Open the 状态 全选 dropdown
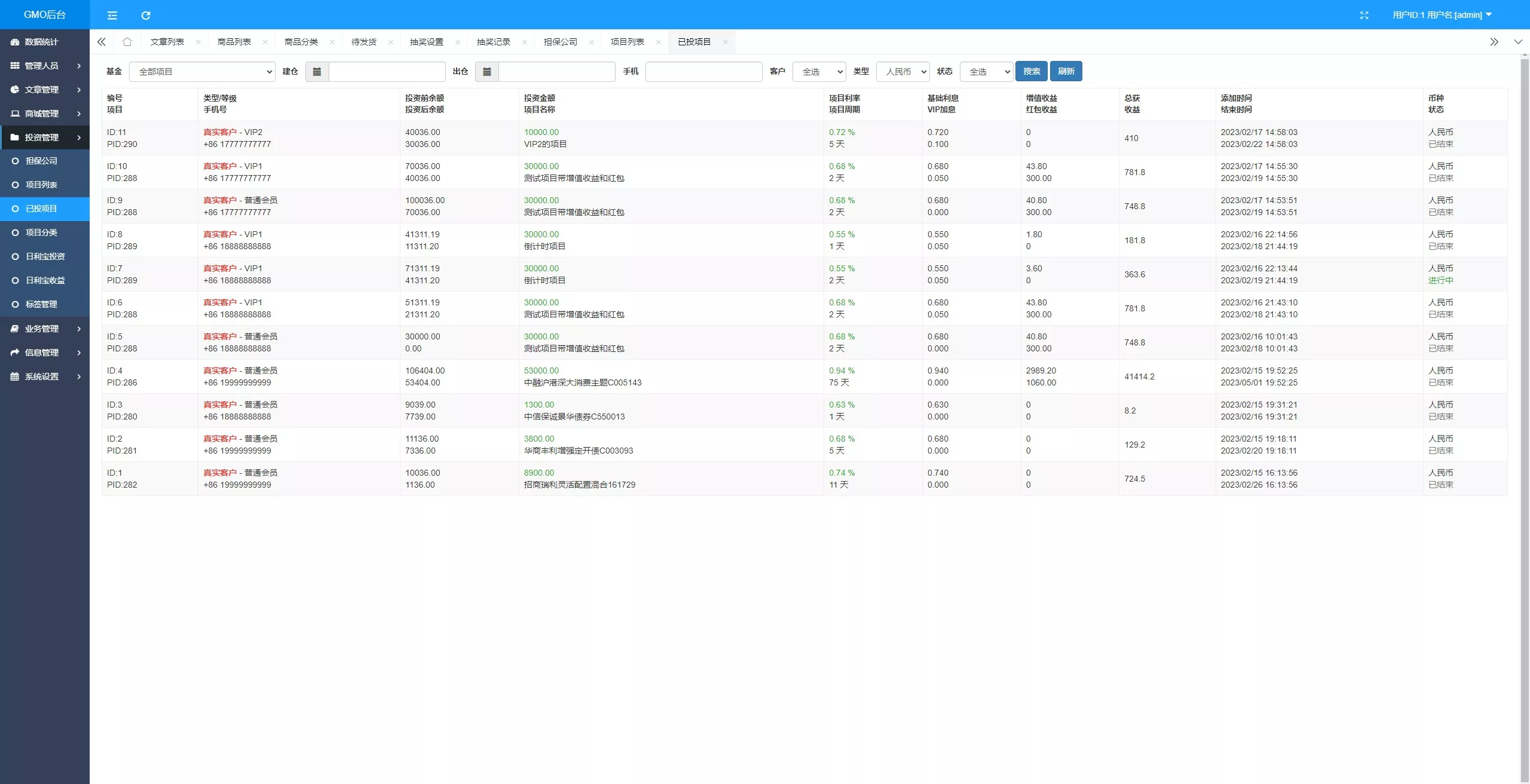 tap(987, 72)
